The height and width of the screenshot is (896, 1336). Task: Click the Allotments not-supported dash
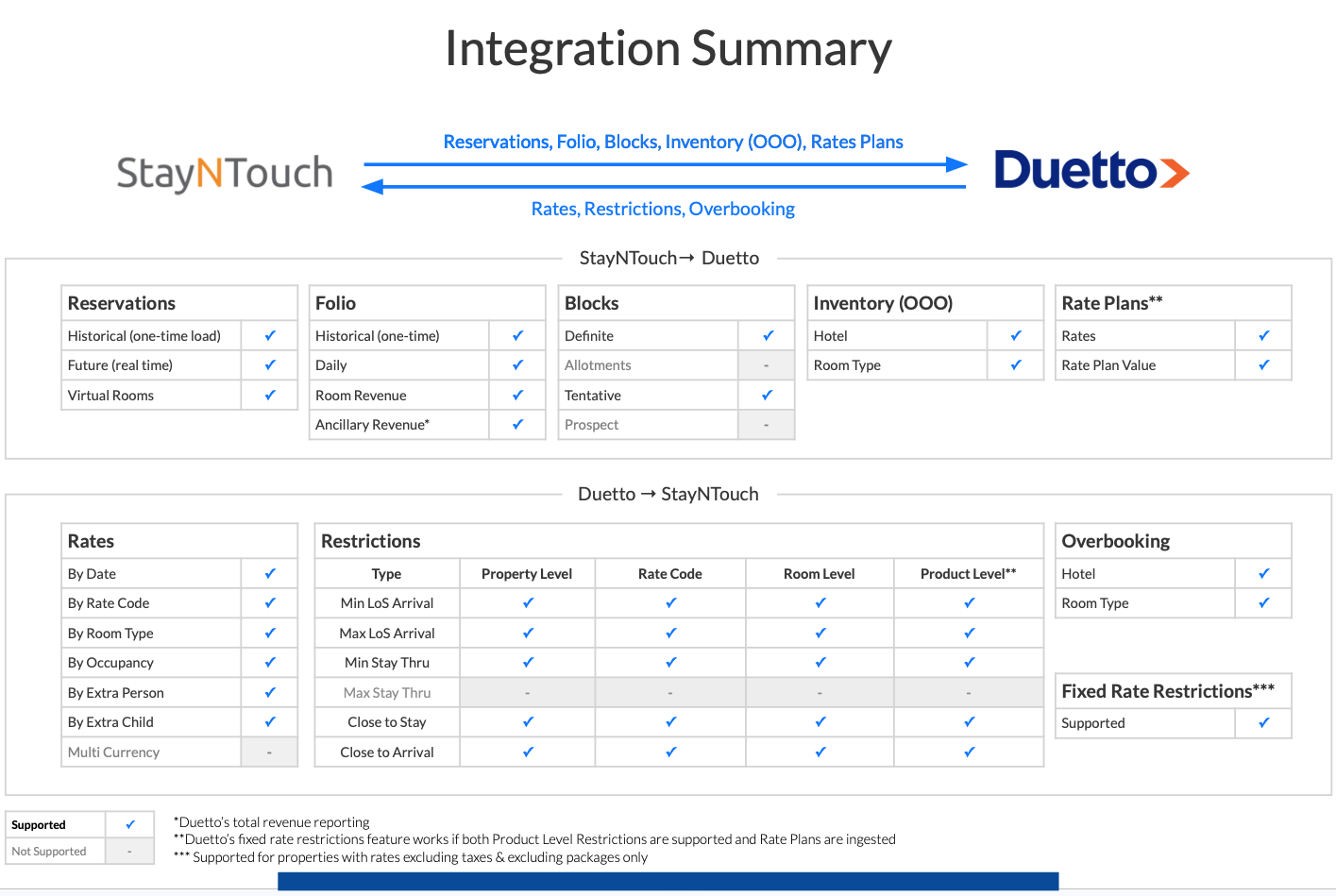tap(766, 365)
